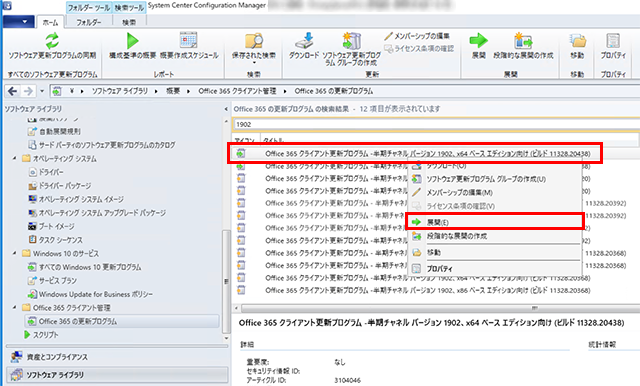
Task: Click 概要 breadcrumb segment
Action: (173, 91)
